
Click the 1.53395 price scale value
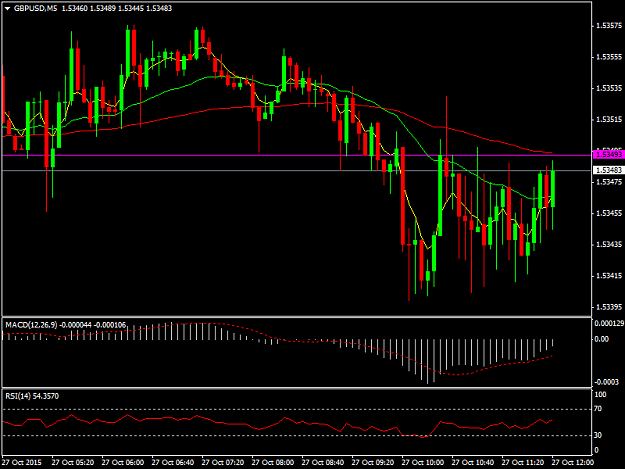pos(609,307)
